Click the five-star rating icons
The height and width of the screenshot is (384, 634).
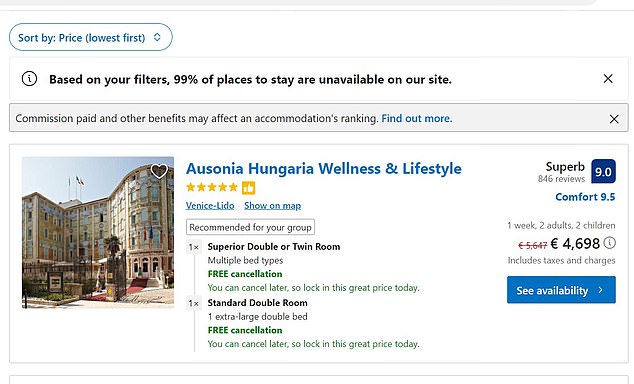[x=212, y=187]
